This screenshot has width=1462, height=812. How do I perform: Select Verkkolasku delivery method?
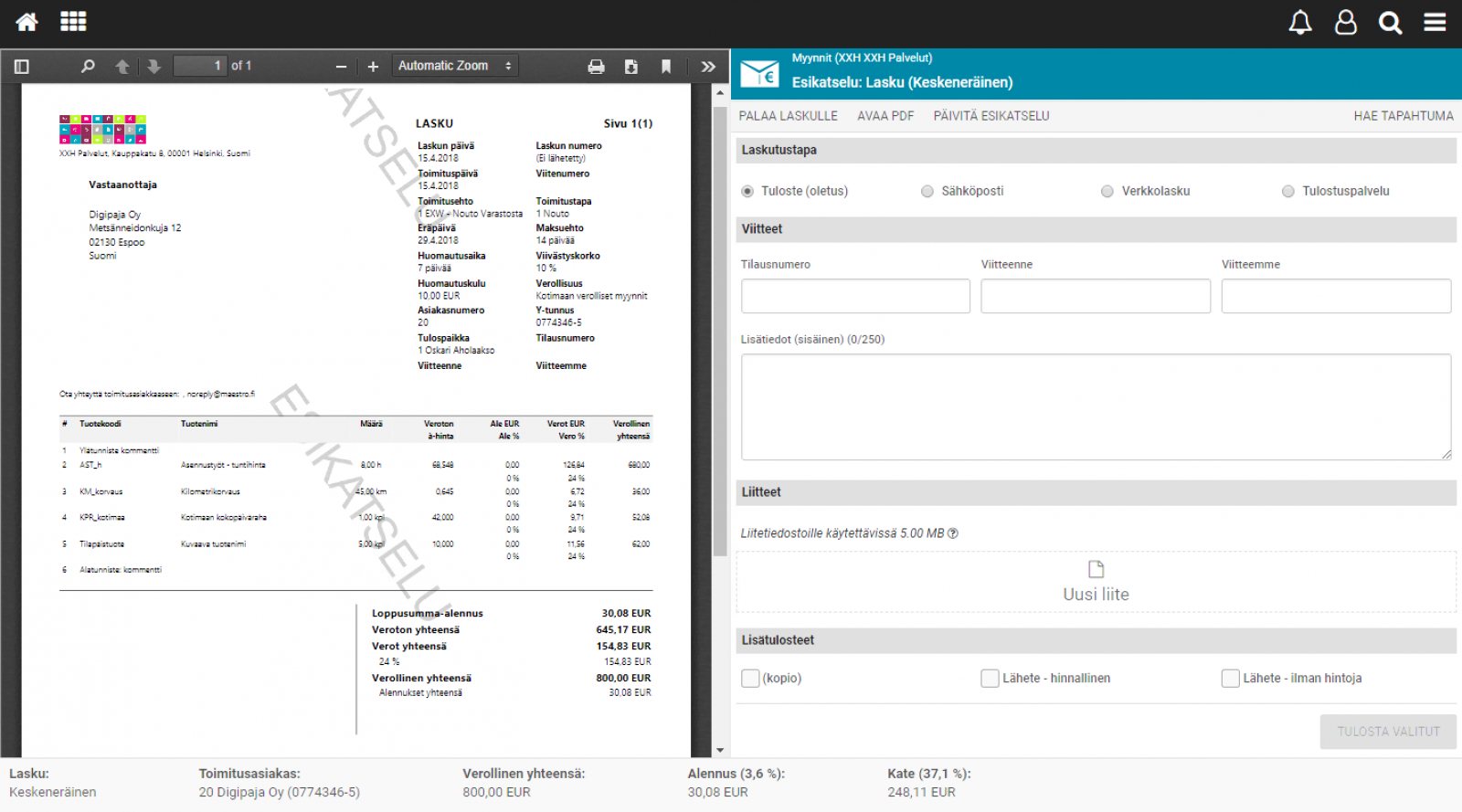pyautogui.click(x=1107, y=191)
